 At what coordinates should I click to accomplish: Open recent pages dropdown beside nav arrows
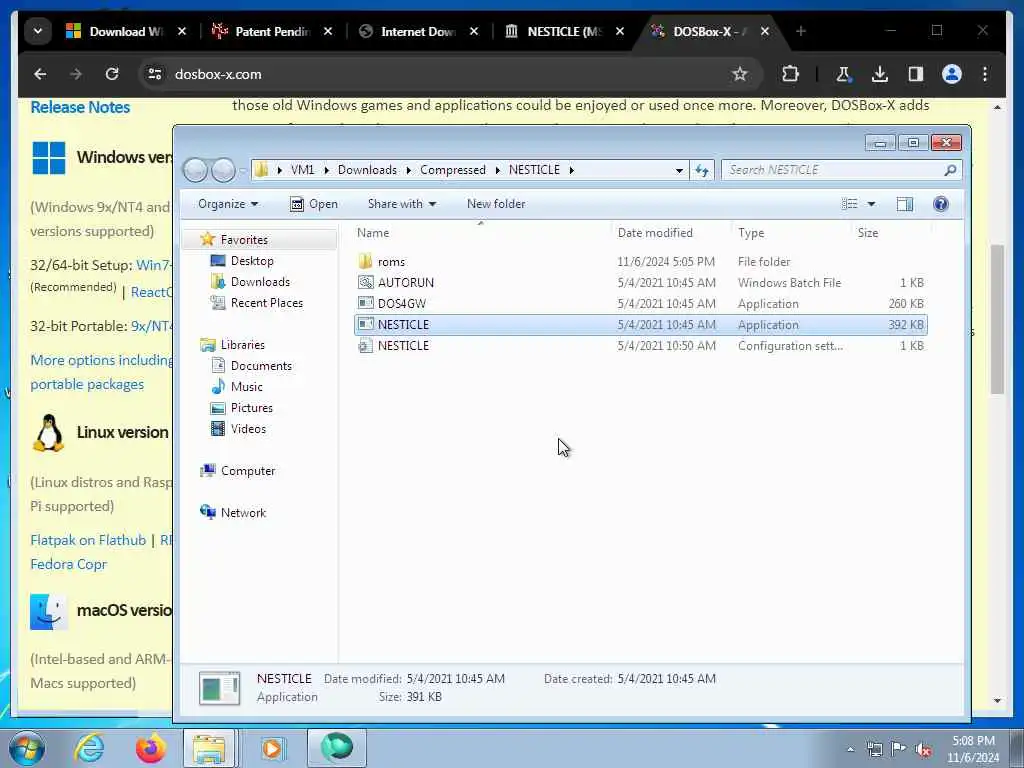(x=242, y=170)
